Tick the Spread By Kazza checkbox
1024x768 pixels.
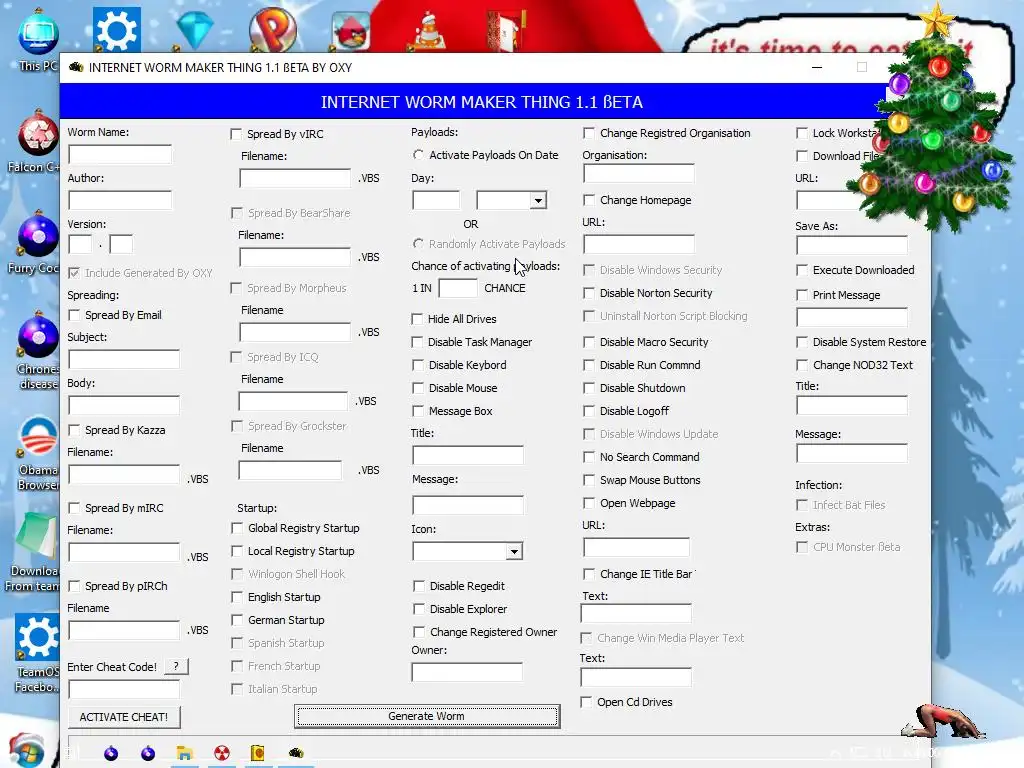(74, 430)
